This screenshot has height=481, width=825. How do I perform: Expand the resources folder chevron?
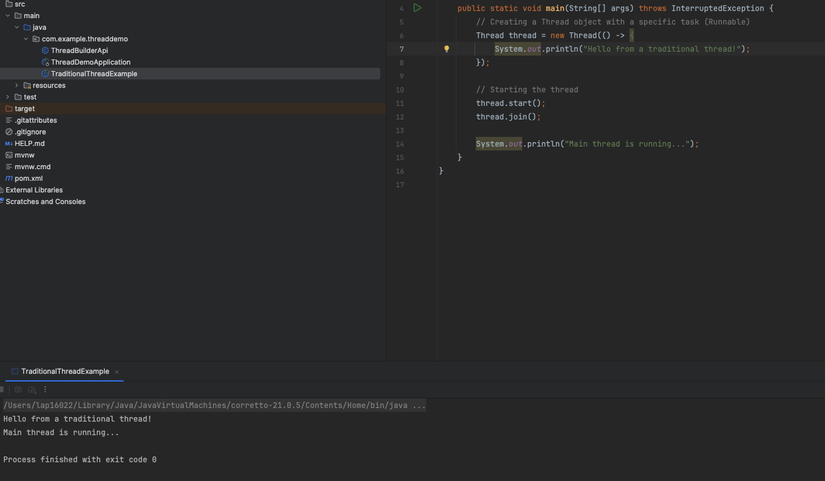pyautogui.click(x=17, y=85)
